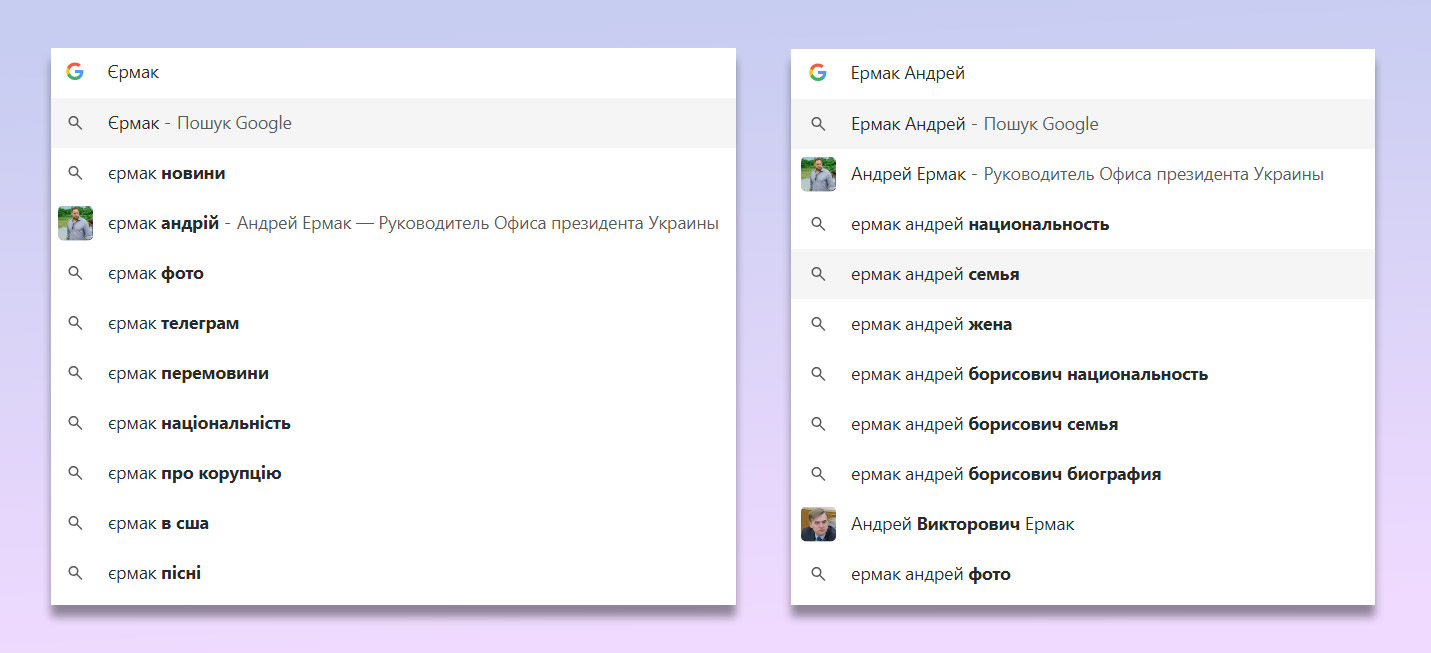1431x653 pixels.
Task: Select suggestion єрмак новини
Action: tap(393, 173)
